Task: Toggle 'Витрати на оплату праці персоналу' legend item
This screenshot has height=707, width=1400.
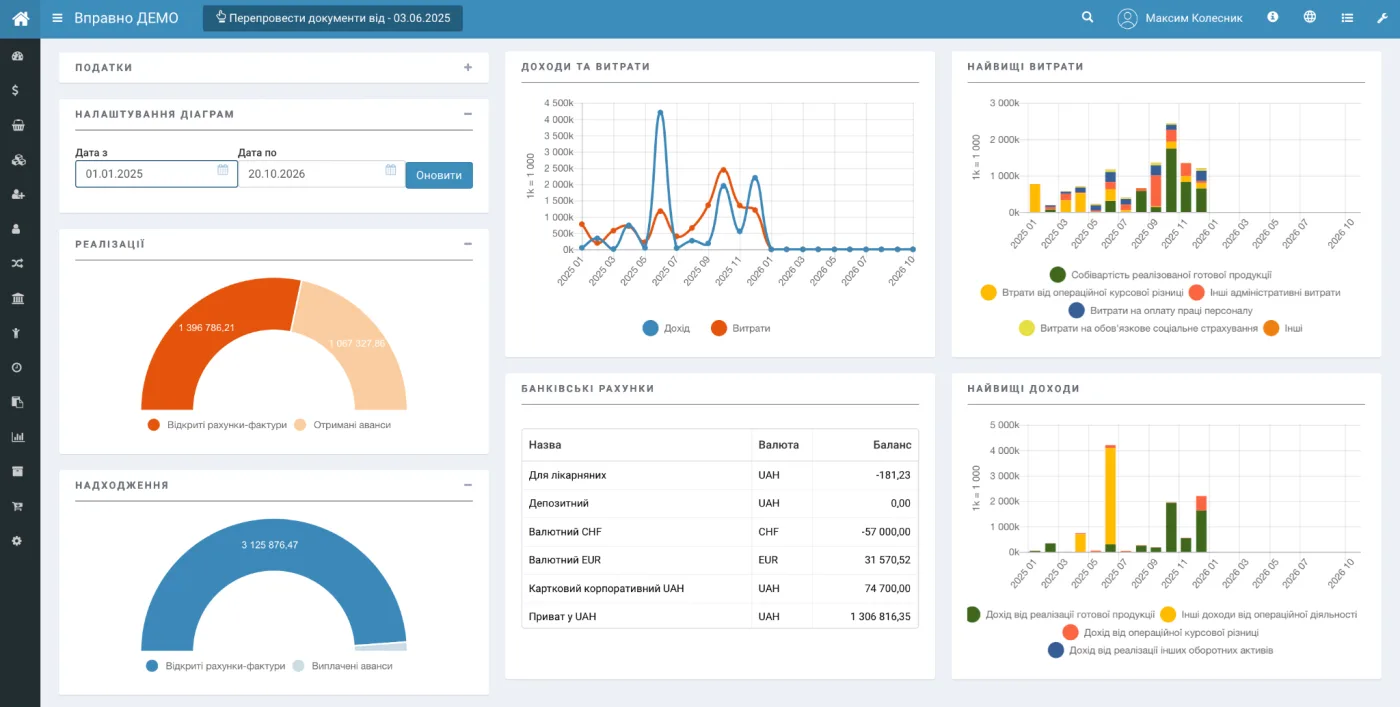Action: point(1160,310)
